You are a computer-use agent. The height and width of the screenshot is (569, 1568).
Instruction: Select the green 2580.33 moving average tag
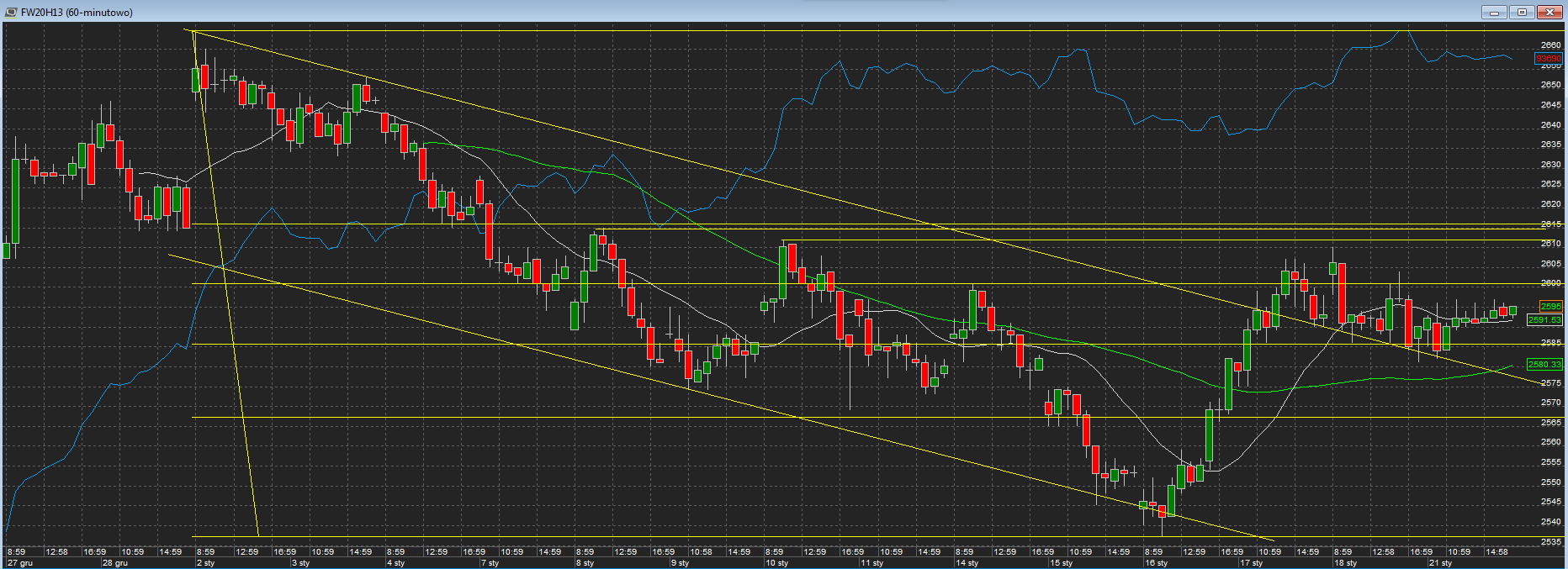click(1544, 365)
